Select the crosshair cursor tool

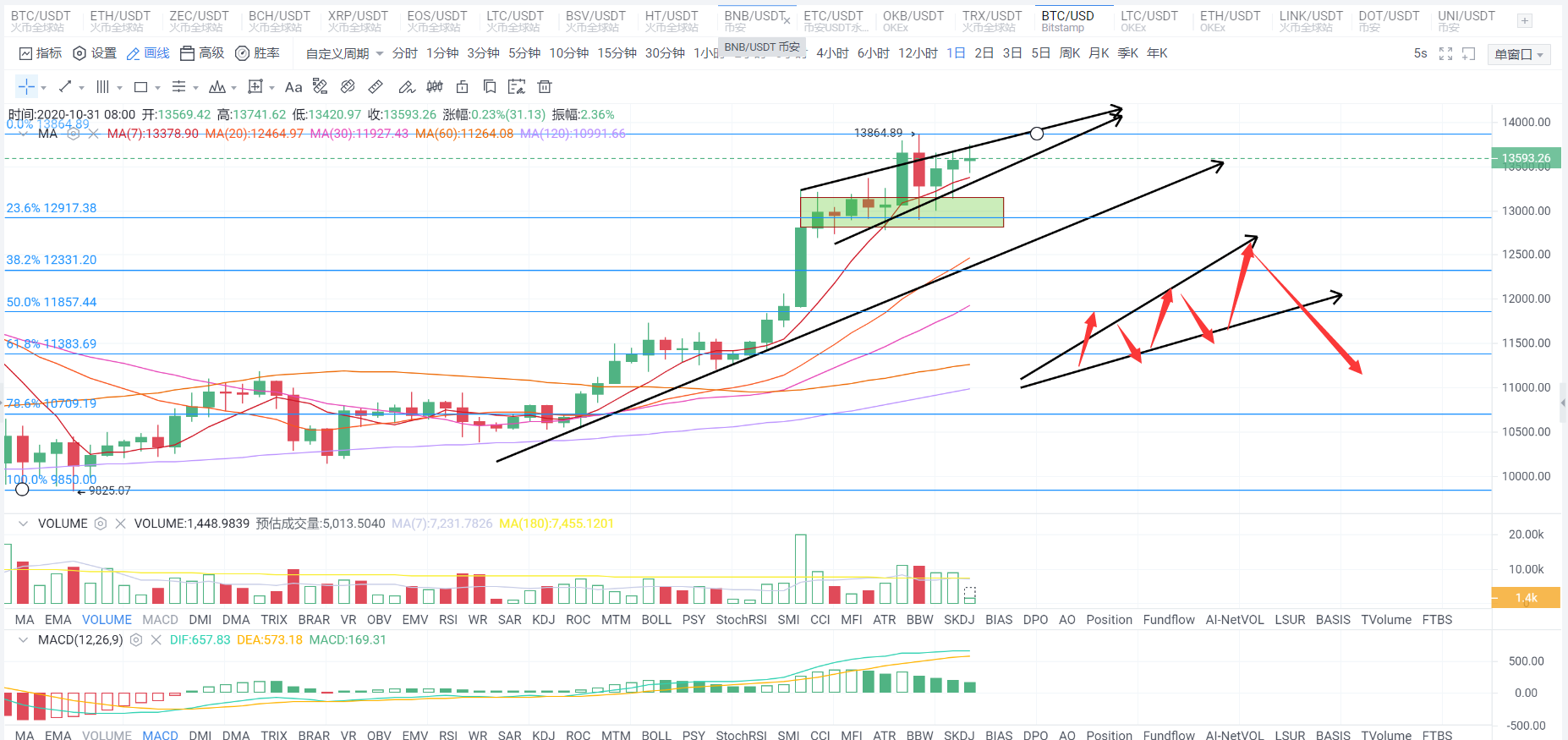coord(26,86)
